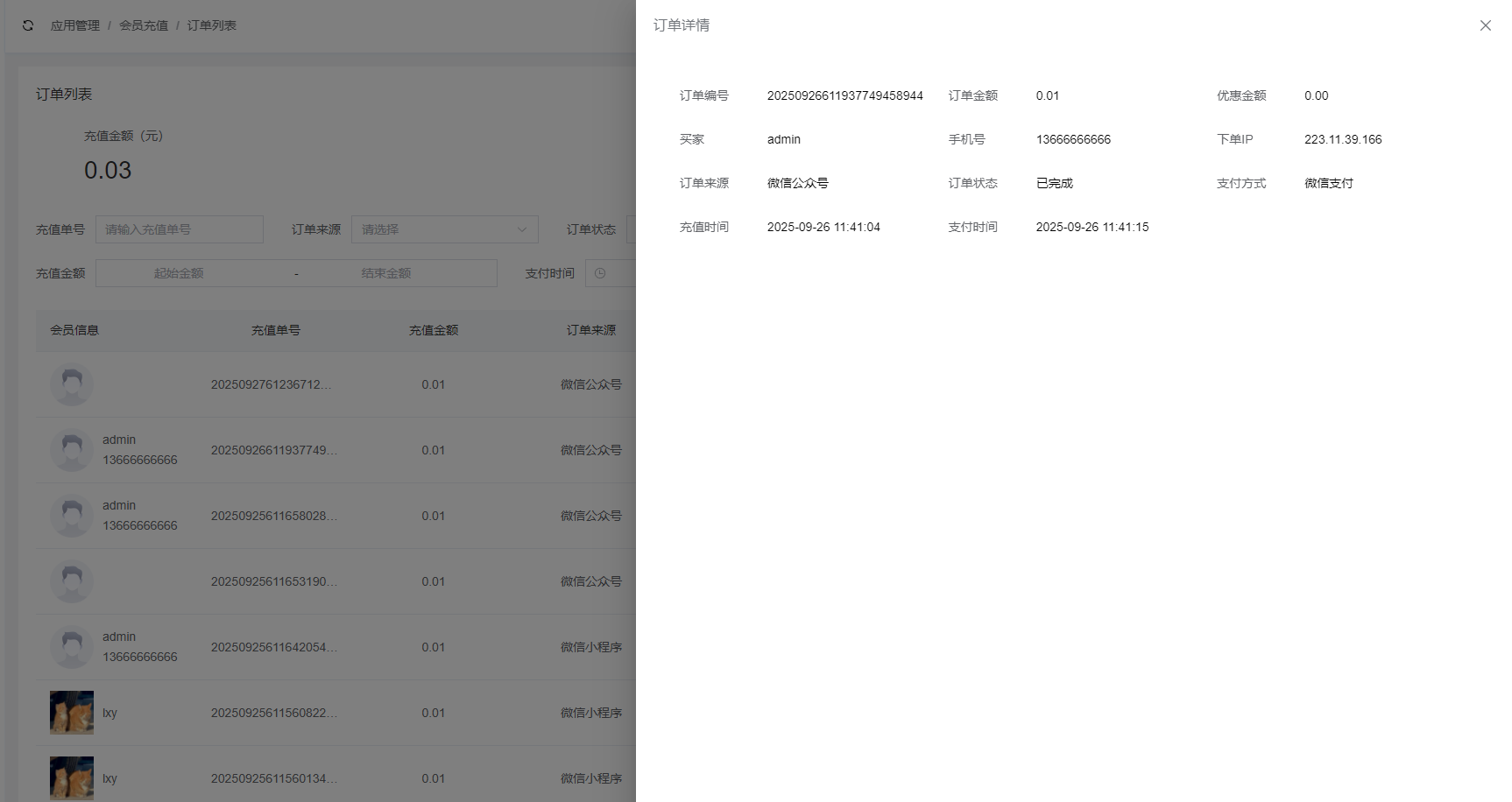Click the clock icon in 支付时间 field
1512x802 pixels.
coord(600,273)
